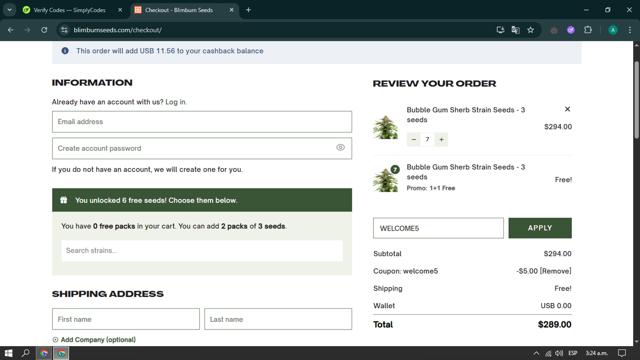
Task: Open the second Chrome taskbar icon
Action: [x=61, y=353]
